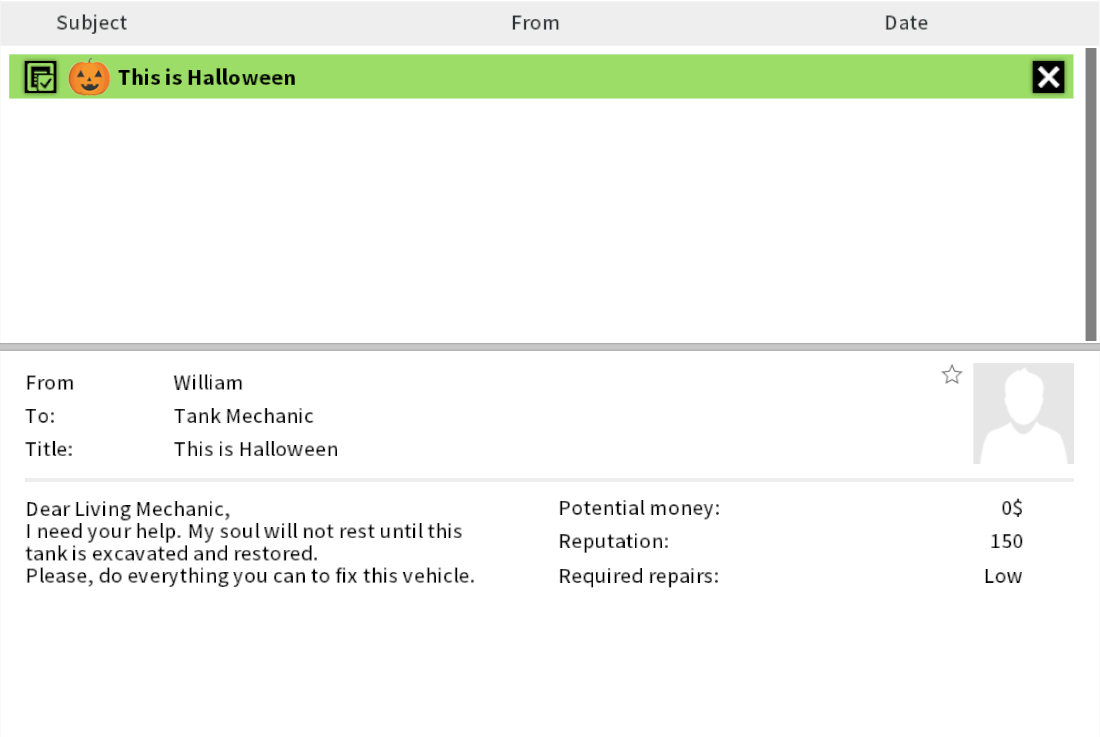Sort emails by the From column
The width and height of the screenshot is (1100, 737).
tap(535, 23)
